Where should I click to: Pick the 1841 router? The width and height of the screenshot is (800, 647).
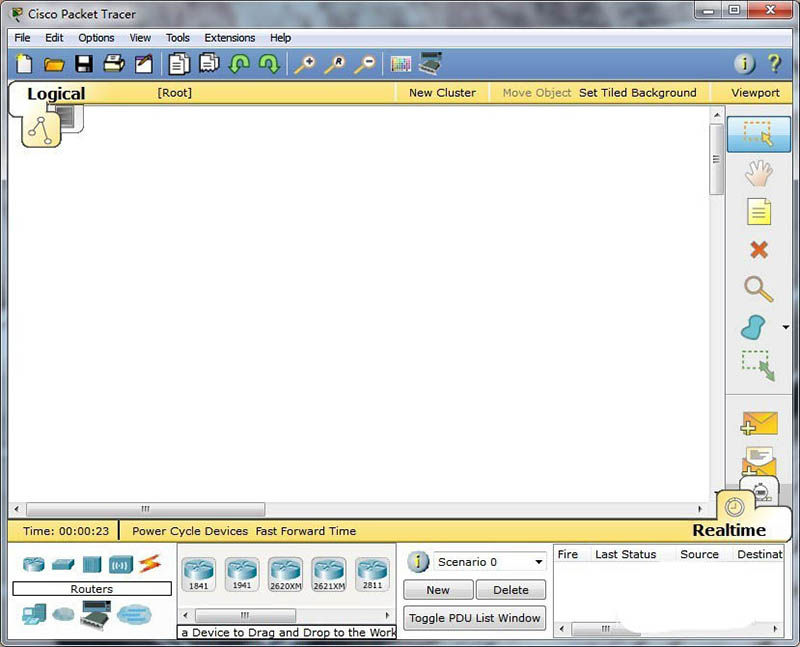198,574
